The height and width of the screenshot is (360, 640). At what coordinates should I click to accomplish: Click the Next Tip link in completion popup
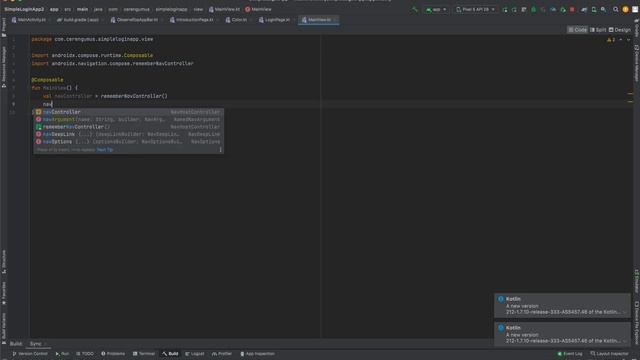pos(105,150)
